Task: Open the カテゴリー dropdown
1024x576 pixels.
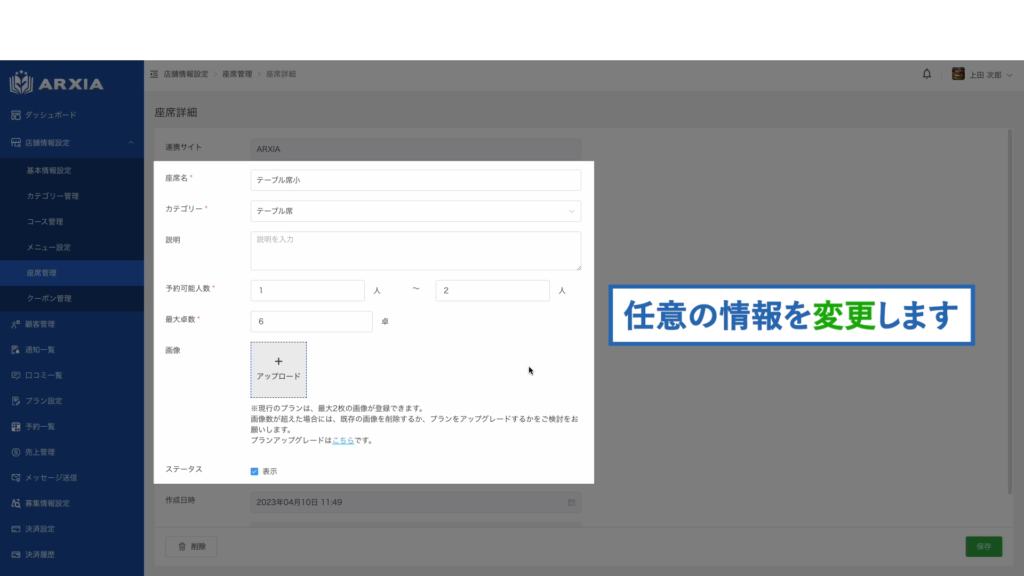Action: [415, 211]
